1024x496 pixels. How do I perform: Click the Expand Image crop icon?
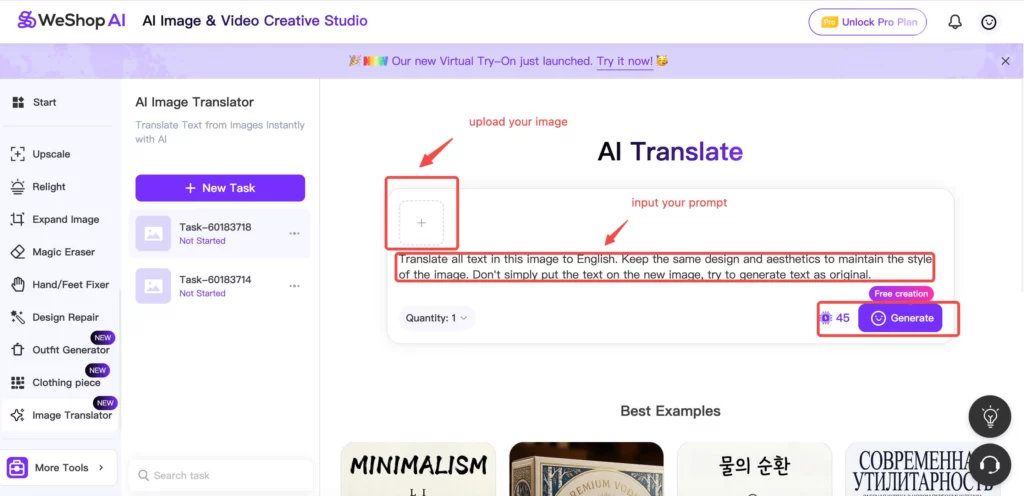[18, 220]
